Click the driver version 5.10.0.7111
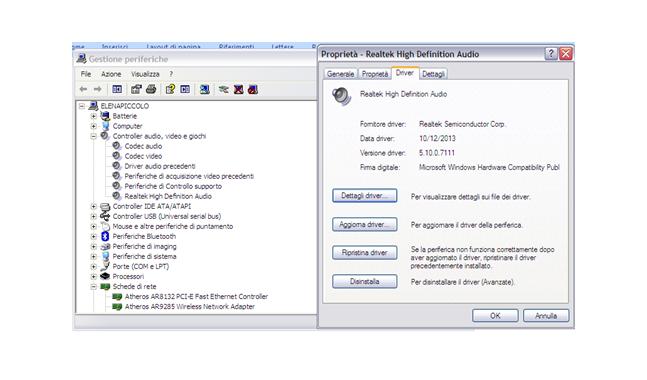Image resolution: width=647 pixels, height=380 pixels. (437, 153)
